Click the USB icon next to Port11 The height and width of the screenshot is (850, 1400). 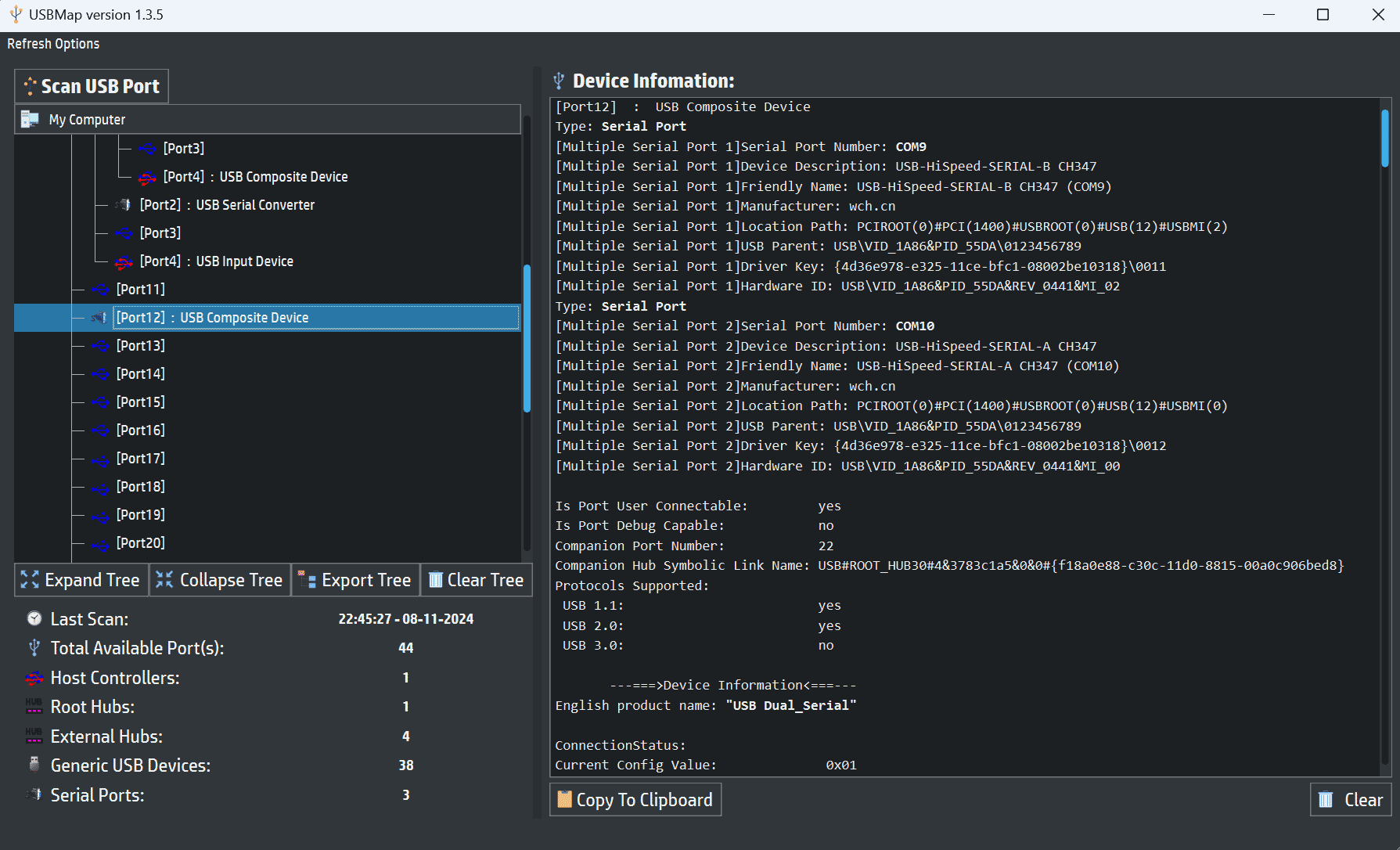100,290
